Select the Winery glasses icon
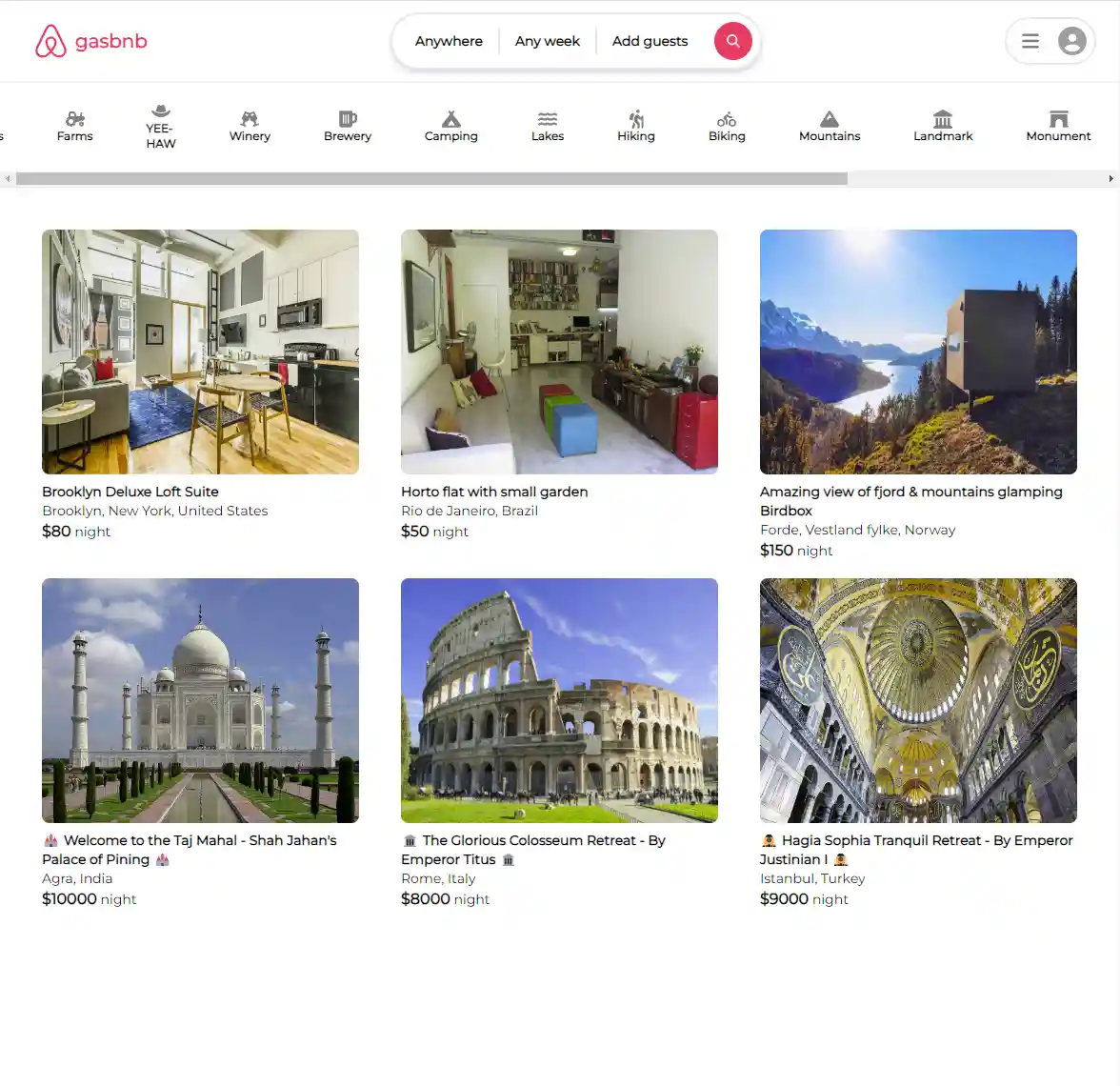This screenshot has height=1086, width=1120. (x=250, y=118)
